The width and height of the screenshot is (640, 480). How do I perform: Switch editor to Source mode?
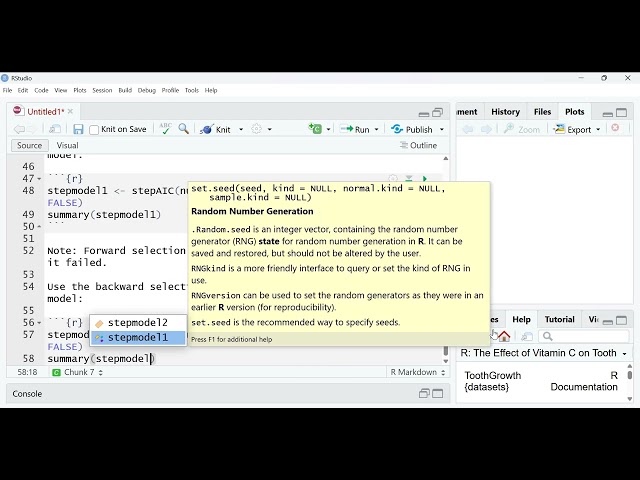pyautogui.click(x=29, y=145)
